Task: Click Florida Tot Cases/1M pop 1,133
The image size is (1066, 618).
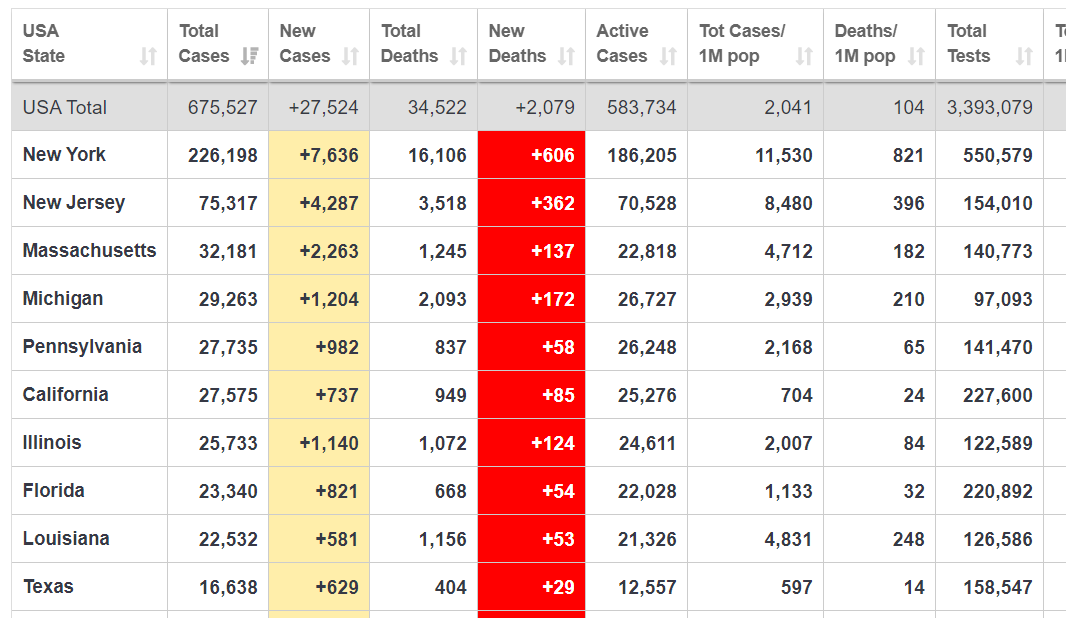Action: [x=789, y=492]
